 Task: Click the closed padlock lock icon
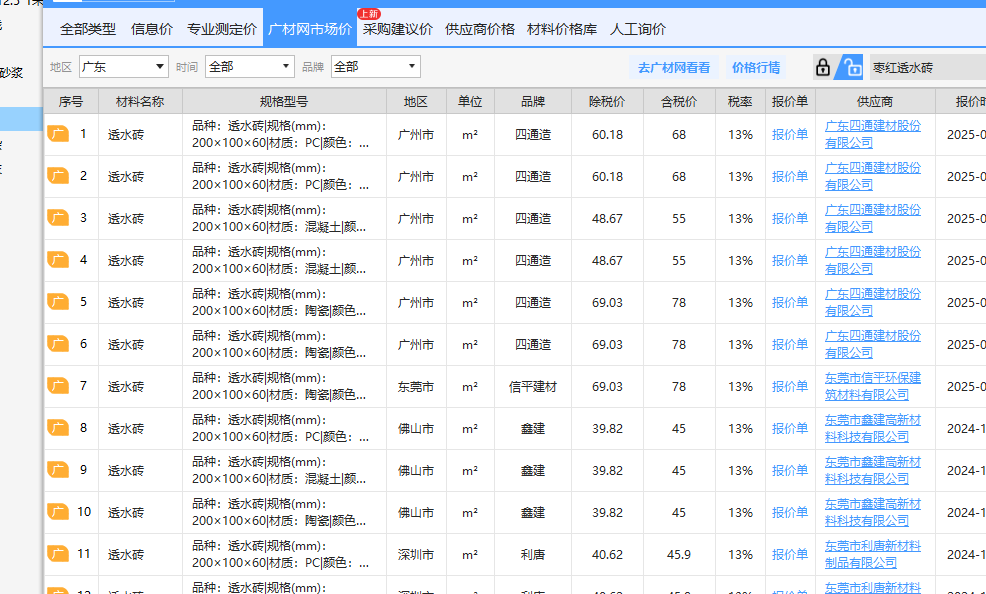click(823, 67)
